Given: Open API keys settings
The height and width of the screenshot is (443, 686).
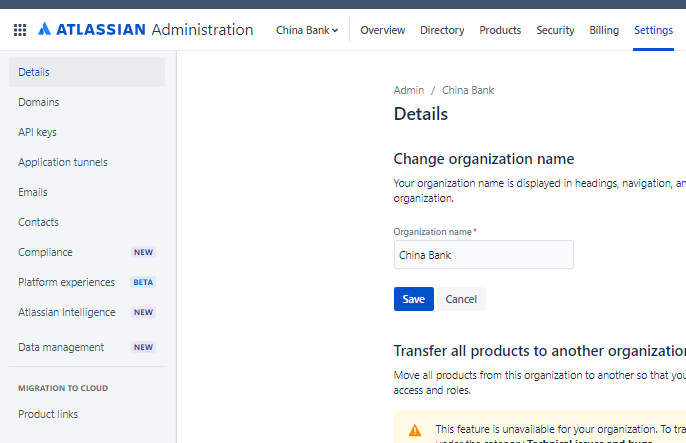Looking at the screenshot, I should [x=87, y=132].
